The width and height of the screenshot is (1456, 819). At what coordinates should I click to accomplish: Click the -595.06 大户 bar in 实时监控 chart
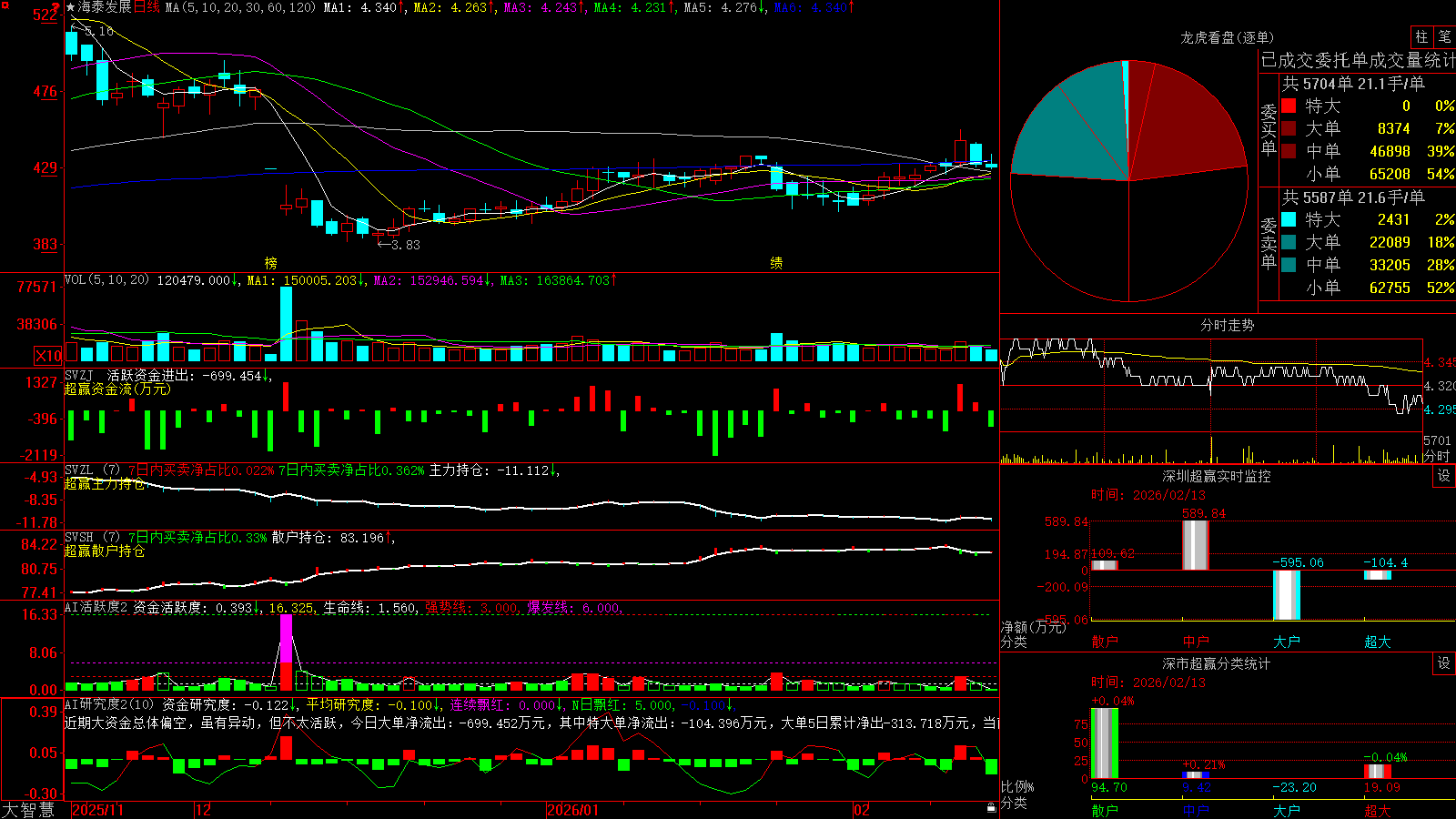1287,595
